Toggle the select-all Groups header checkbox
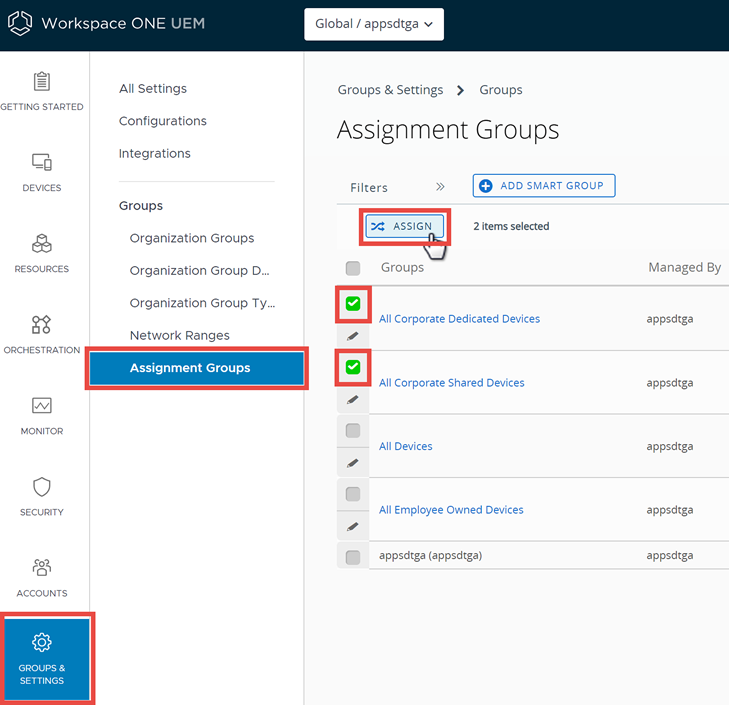This screenshot has height=705, width=729. 353,268
